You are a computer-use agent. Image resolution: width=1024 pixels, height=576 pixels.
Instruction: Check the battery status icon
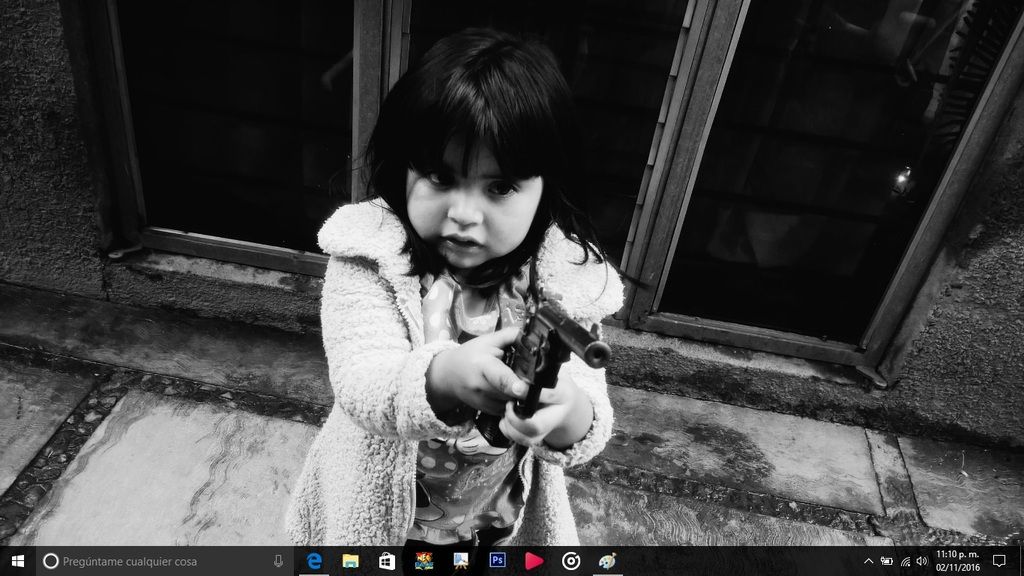pyautogui.click(x=887, y=561)
